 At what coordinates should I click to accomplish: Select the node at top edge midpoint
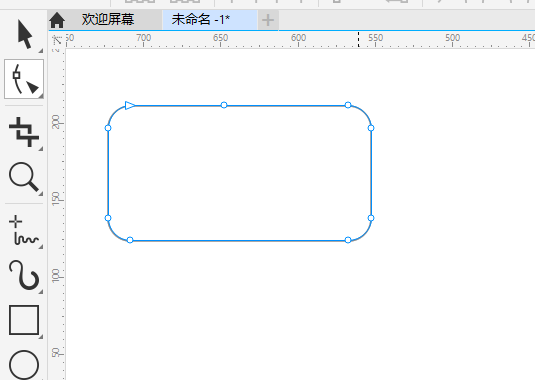click(x=224, y=105)
